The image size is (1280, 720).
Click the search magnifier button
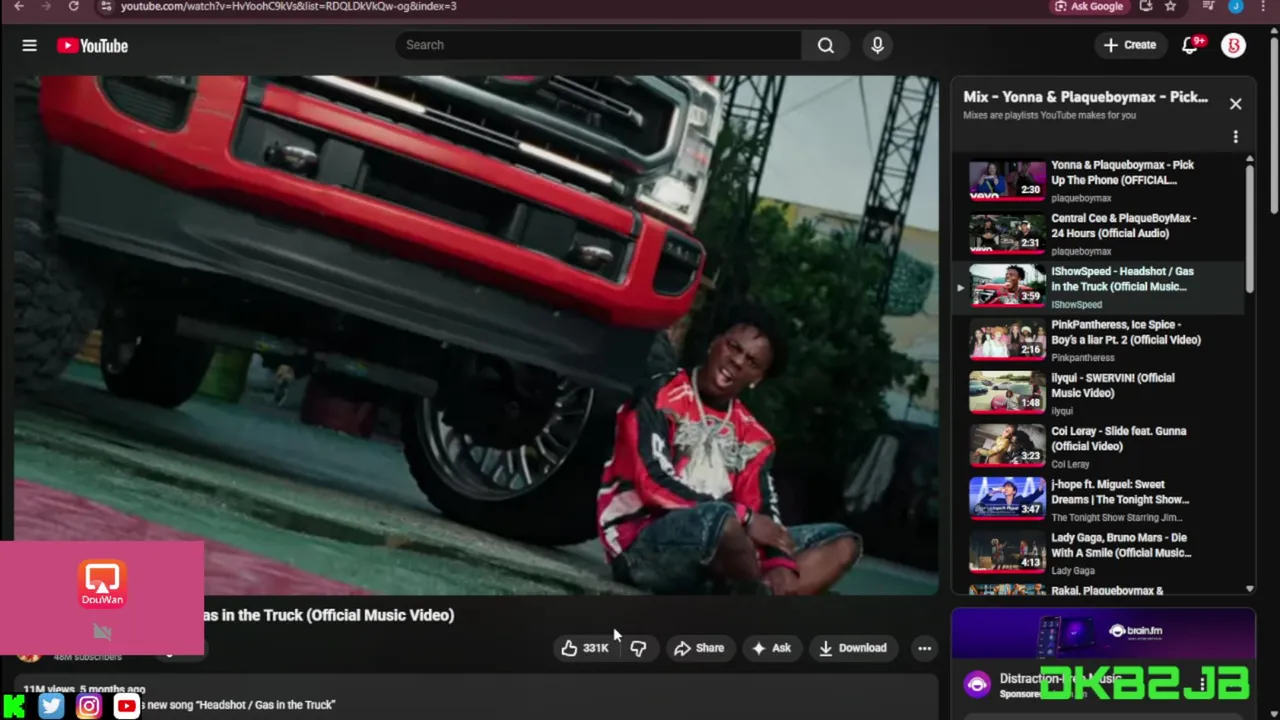coord(826,45)
